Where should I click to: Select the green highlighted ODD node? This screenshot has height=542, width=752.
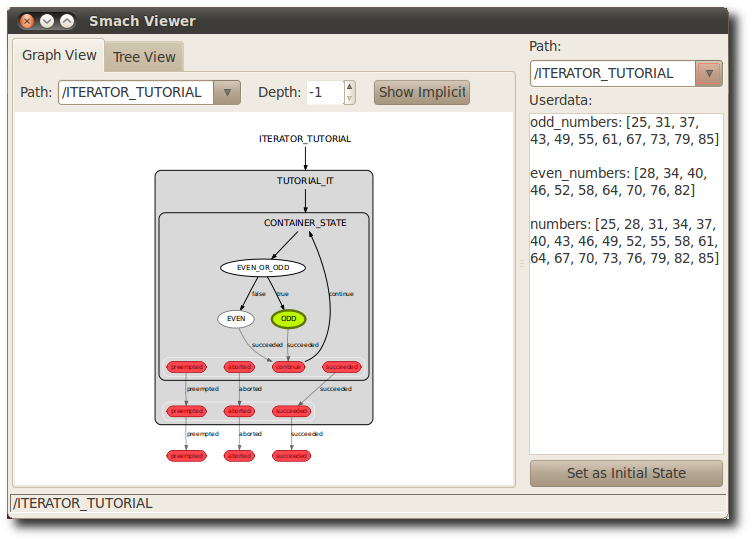point(288,319)
